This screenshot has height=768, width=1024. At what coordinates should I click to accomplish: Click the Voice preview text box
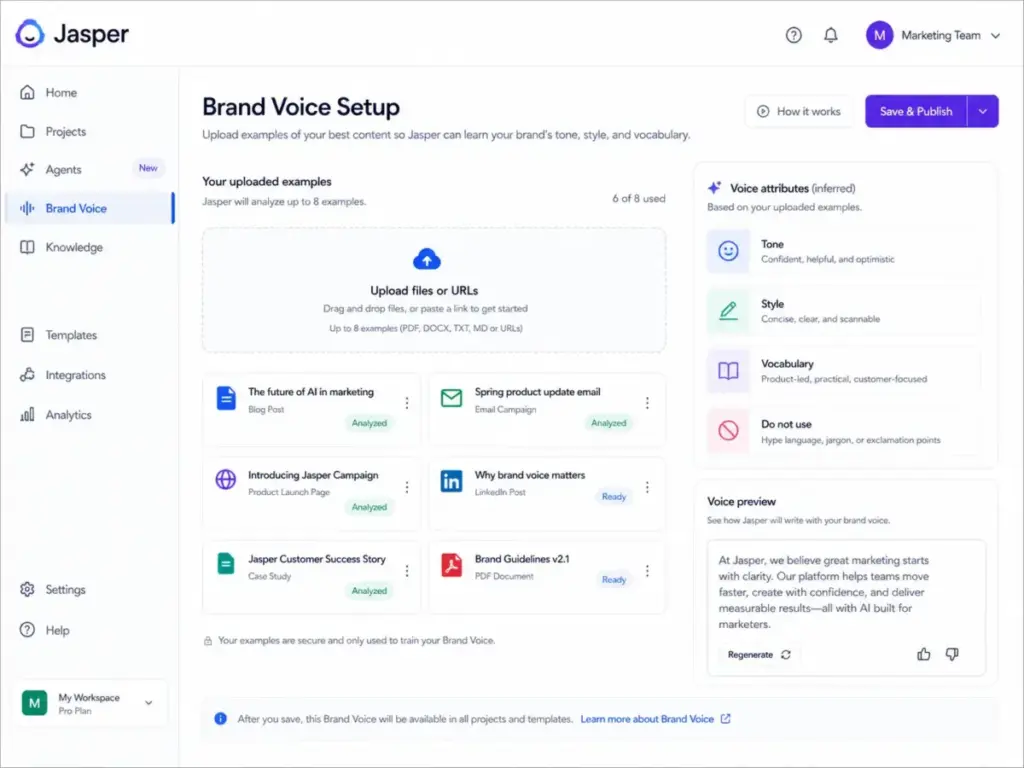click(x=846, y=607)
